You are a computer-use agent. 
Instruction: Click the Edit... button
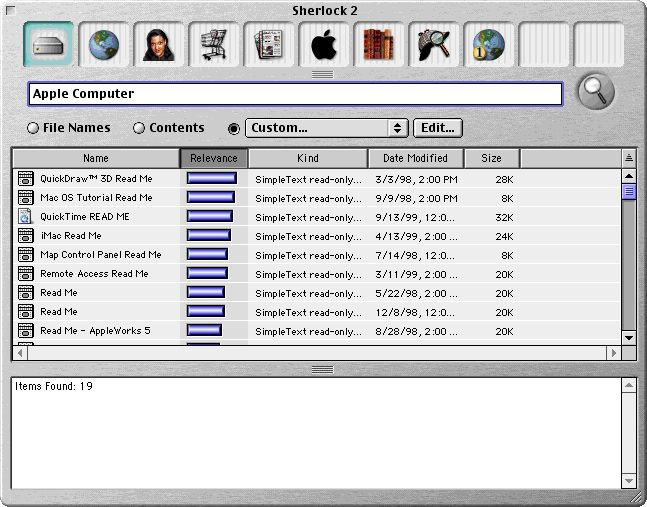438,128
